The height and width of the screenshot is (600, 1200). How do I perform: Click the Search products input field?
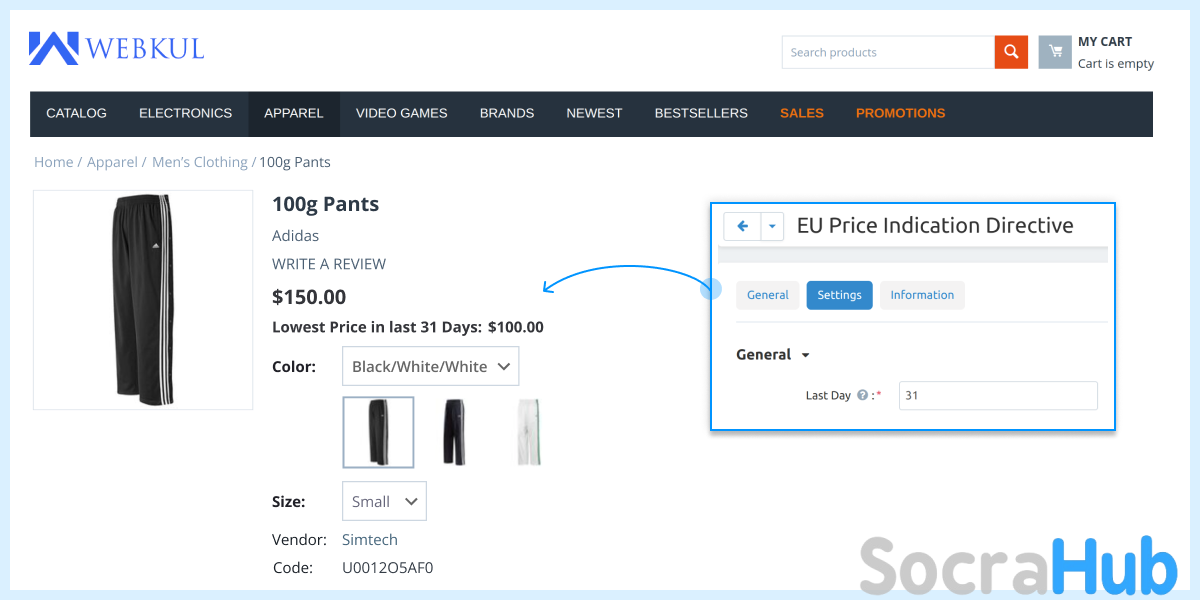pos(888,52)
